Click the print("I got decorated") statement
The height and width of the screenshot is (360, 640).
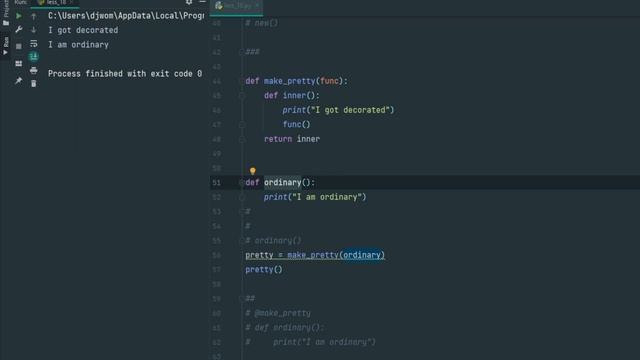pos(338,110)
